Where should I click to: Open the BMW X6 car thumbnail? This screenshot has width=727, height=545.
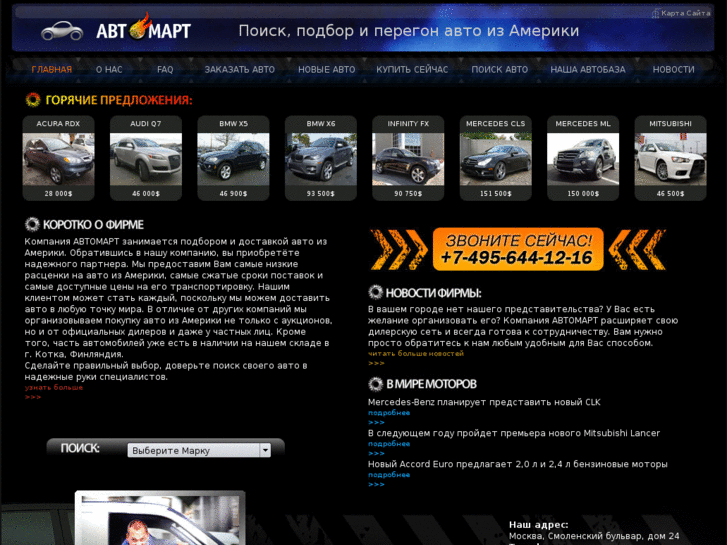click(321, 159)
